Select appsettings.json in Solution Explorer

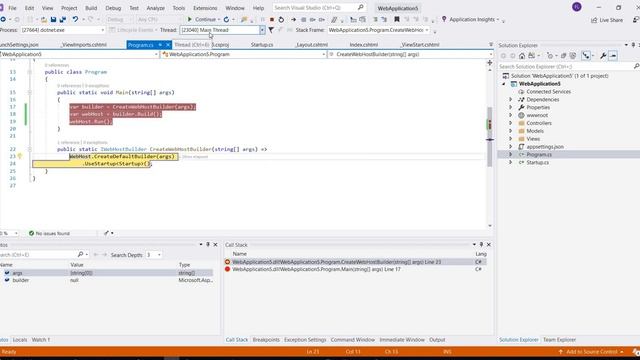tap(544, 147)
